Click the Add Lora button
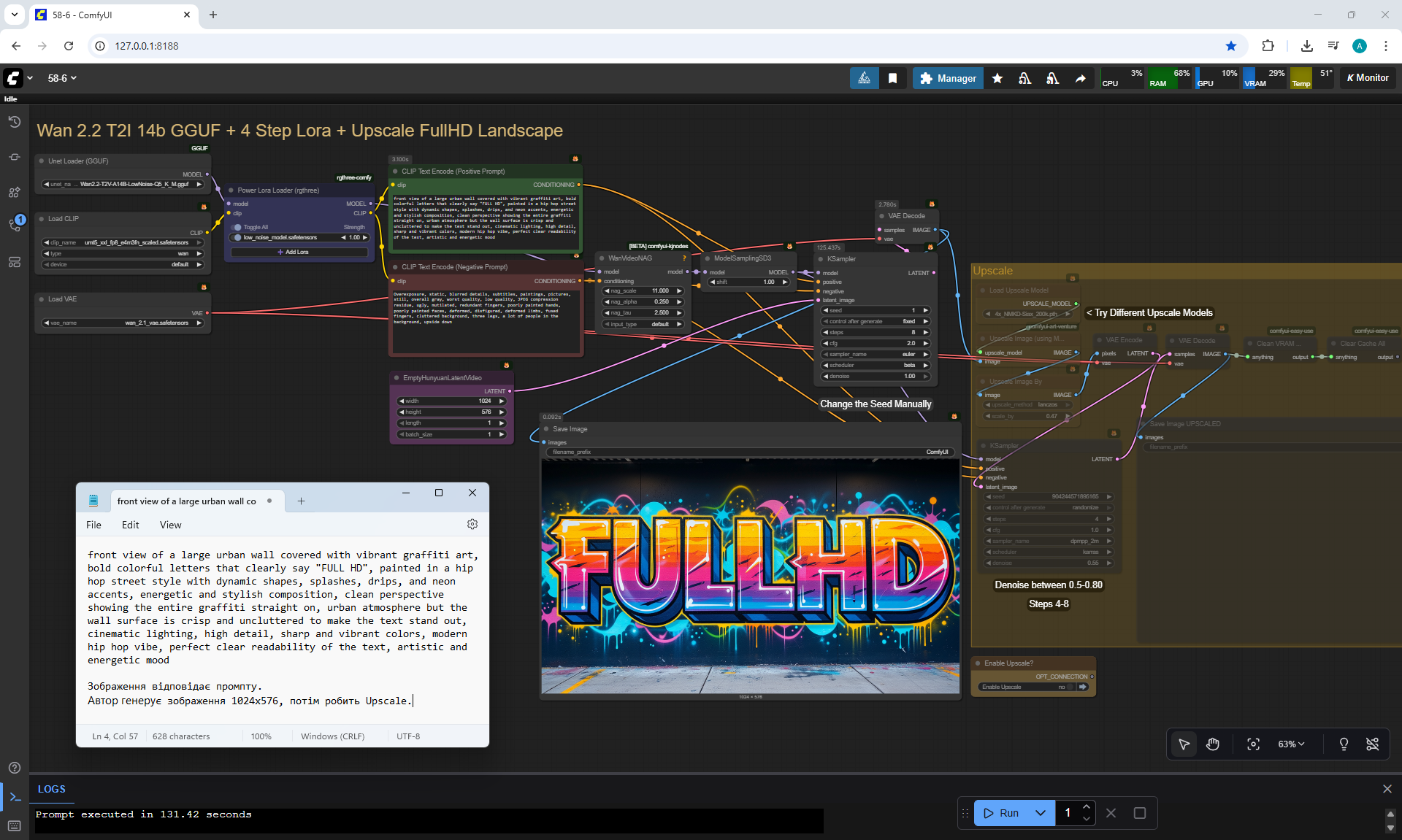Viewport: 1402px width, 840px height. pyautogui.click(x=297, y=252)
